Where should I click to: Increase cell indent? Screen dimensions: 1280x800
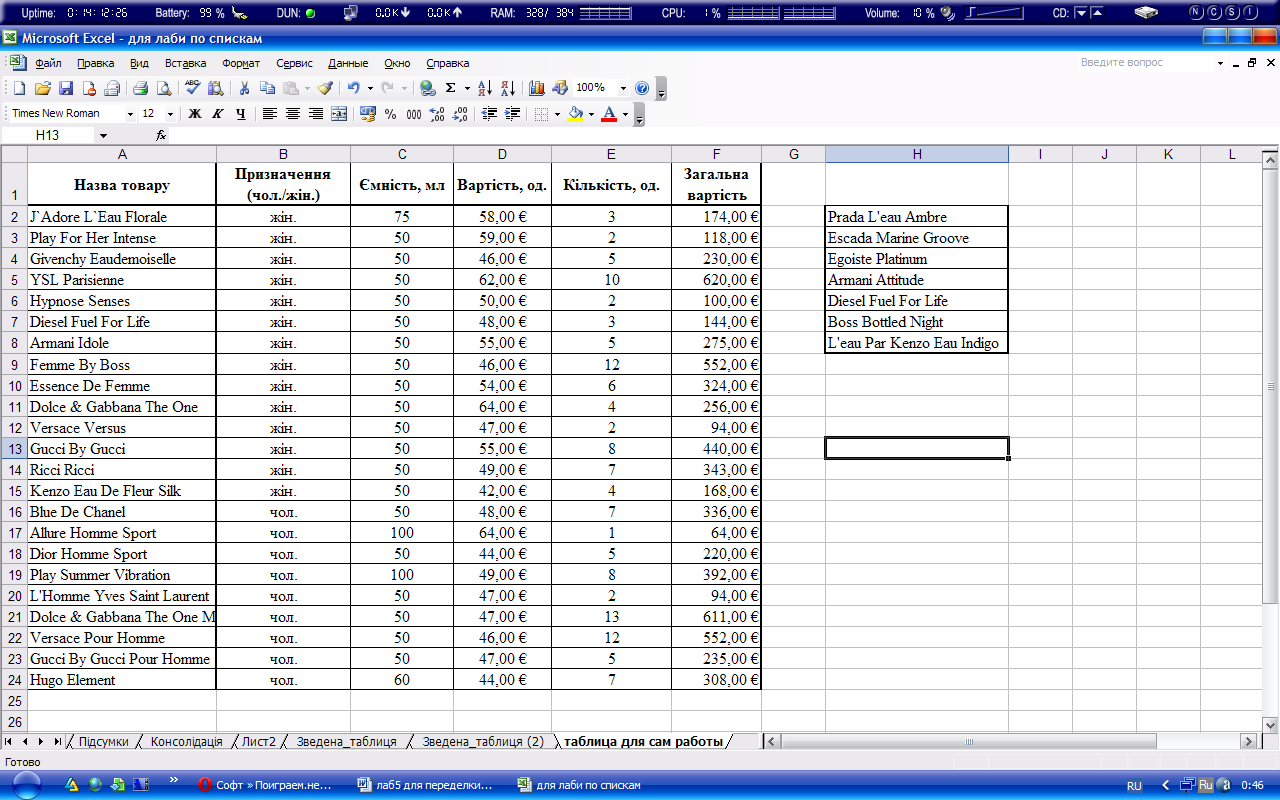513,114
